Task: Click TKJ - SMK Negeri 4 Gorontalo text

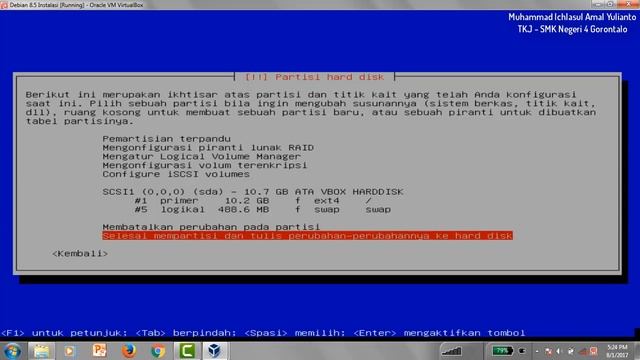Action: pyautogui.click(x=572, y=29)
